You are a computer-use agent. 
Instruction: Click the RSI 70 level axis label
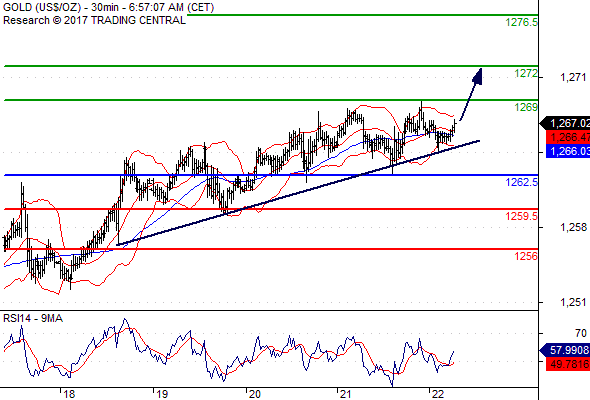click(580, 333)
